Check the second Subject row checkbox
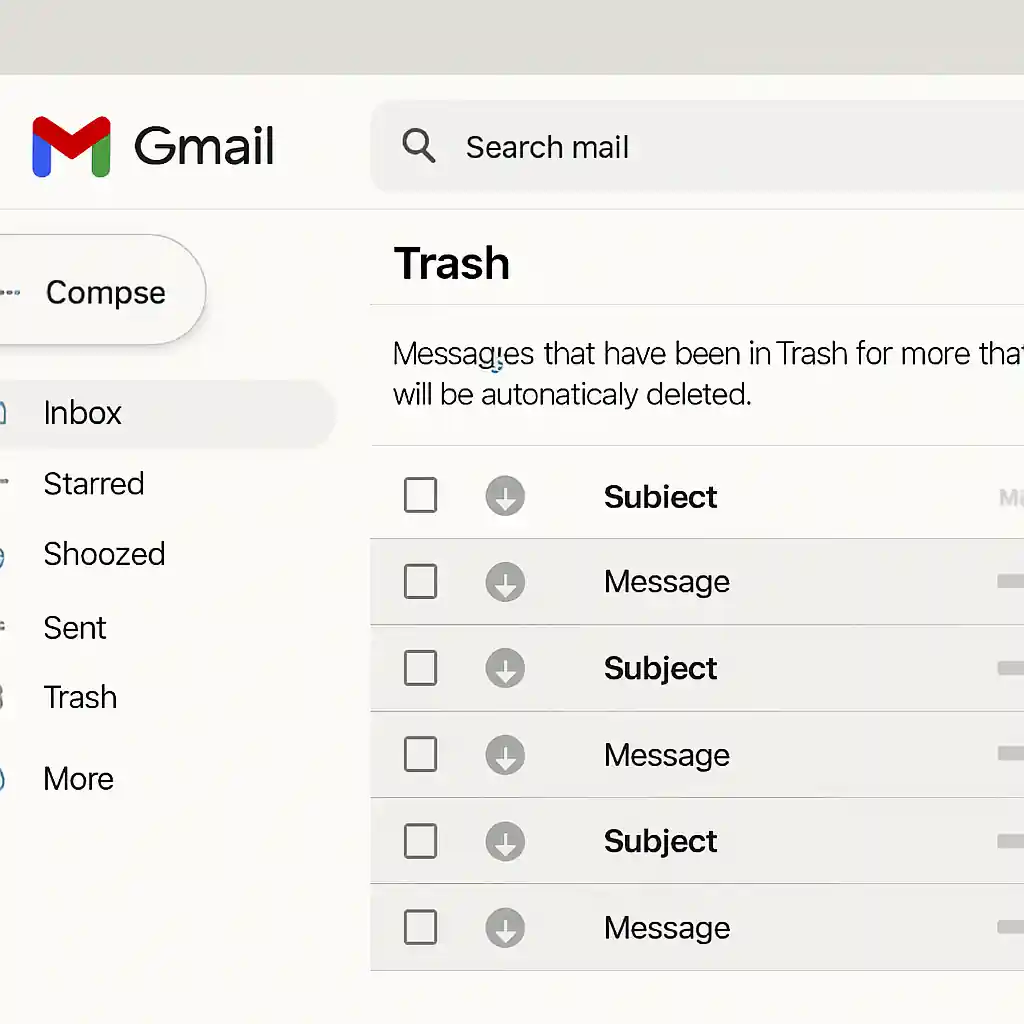Image resolution: width=1024 pixels, height=1024 pixels. click(420, 668)
